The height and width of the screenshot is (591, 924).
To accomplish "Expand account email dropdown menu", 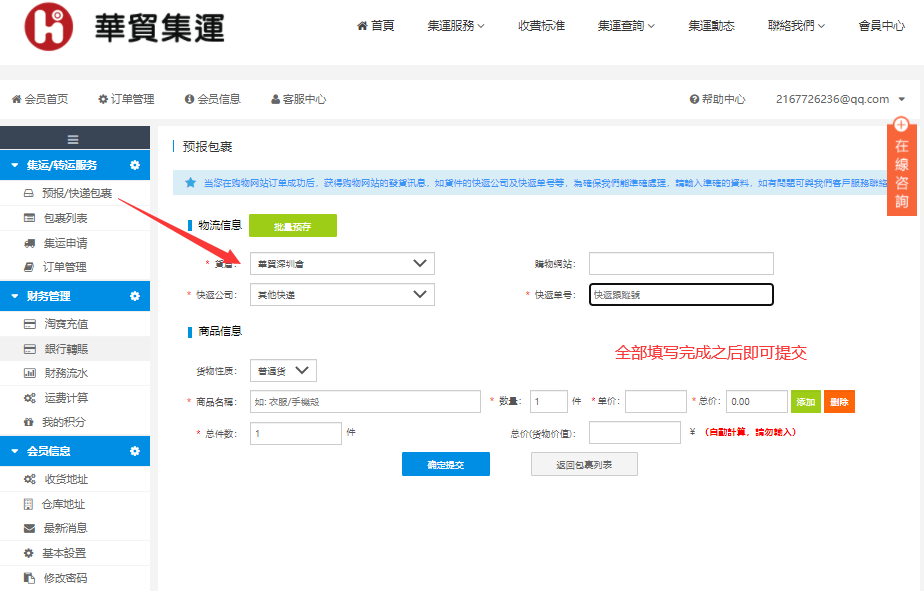I will click(x=901, y=99).
